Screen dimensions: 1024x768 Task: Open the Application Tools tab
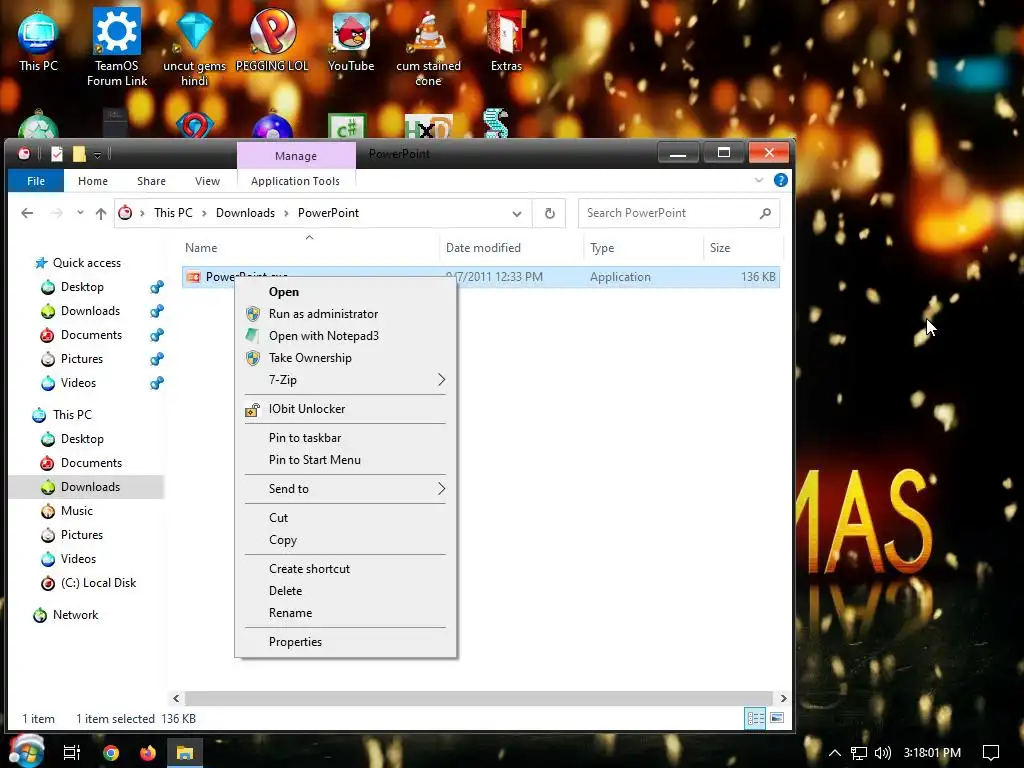click(295, 181)
